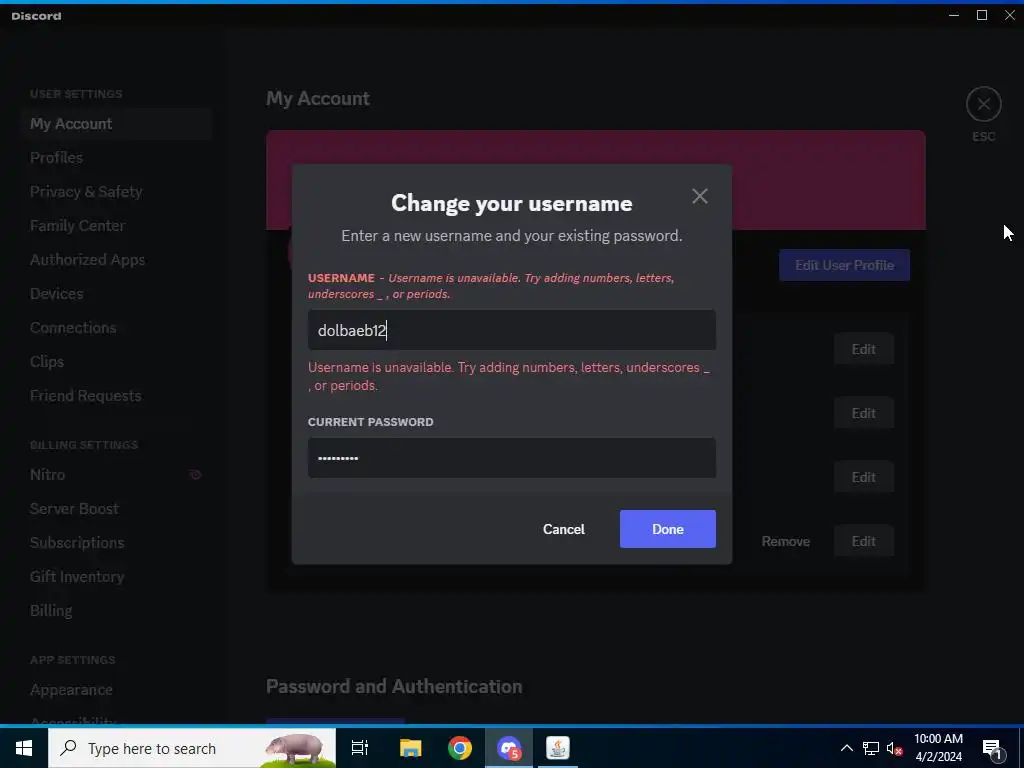Close the Change your username dialog

pyautogui.click(x=699, y=196)
